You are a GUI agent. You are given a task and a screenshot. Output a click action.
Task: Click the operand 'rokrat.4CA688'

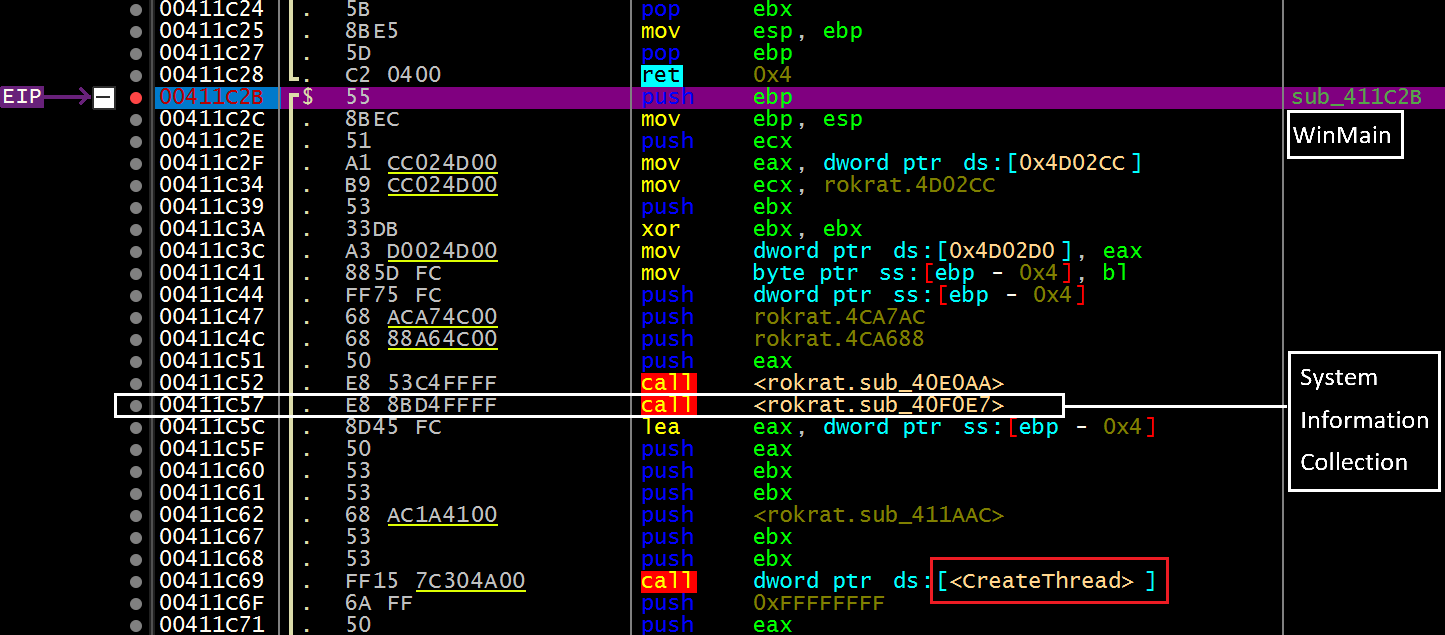839,339
